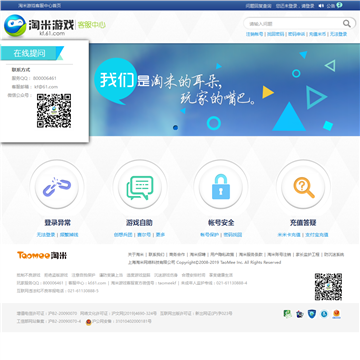Click the Taomi Games mascot logo
This screenshot has height=360, width=360.
(x=15, y=25)
